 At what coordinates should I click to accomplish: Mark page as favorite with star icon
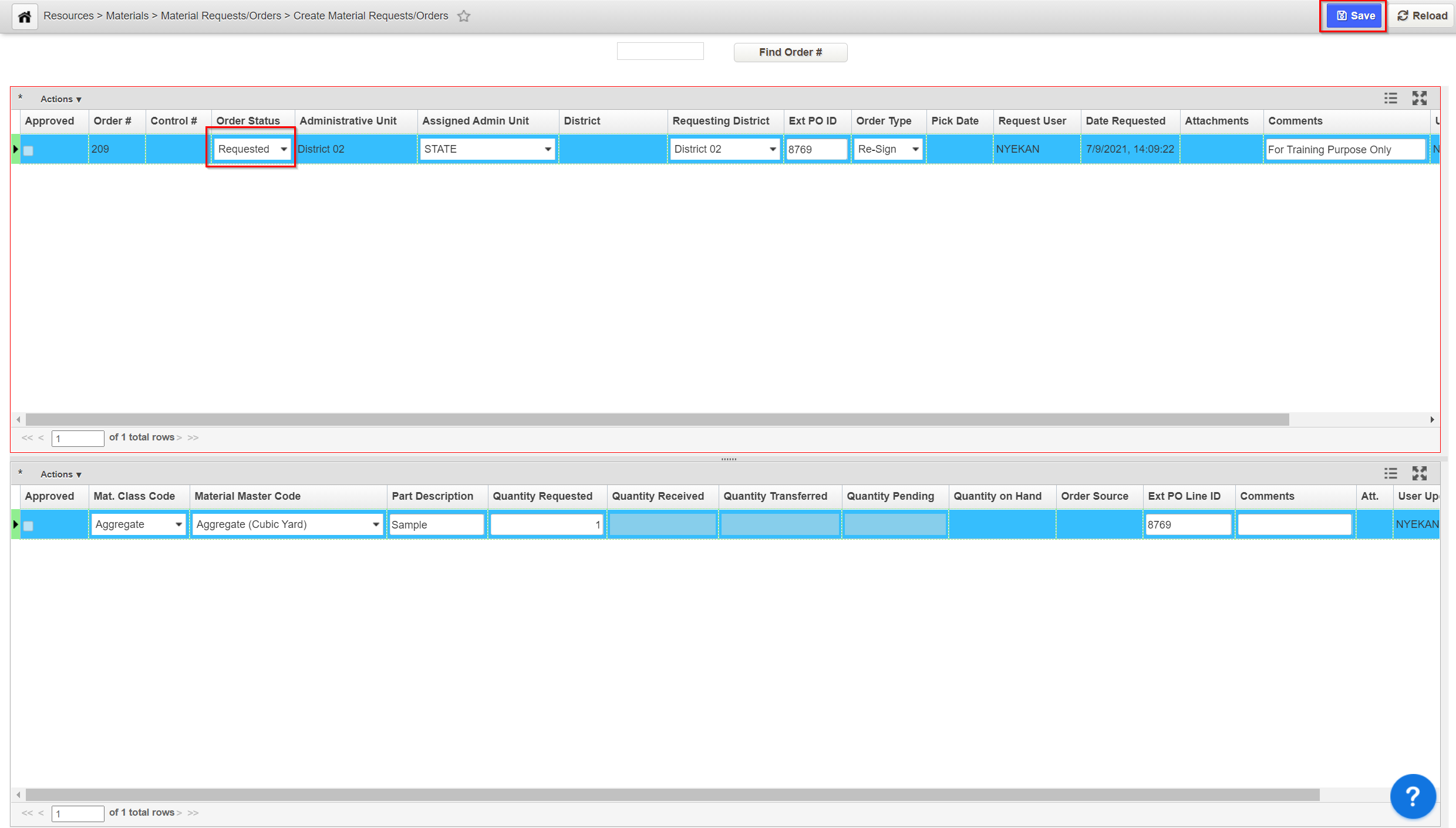coord(464,16)
